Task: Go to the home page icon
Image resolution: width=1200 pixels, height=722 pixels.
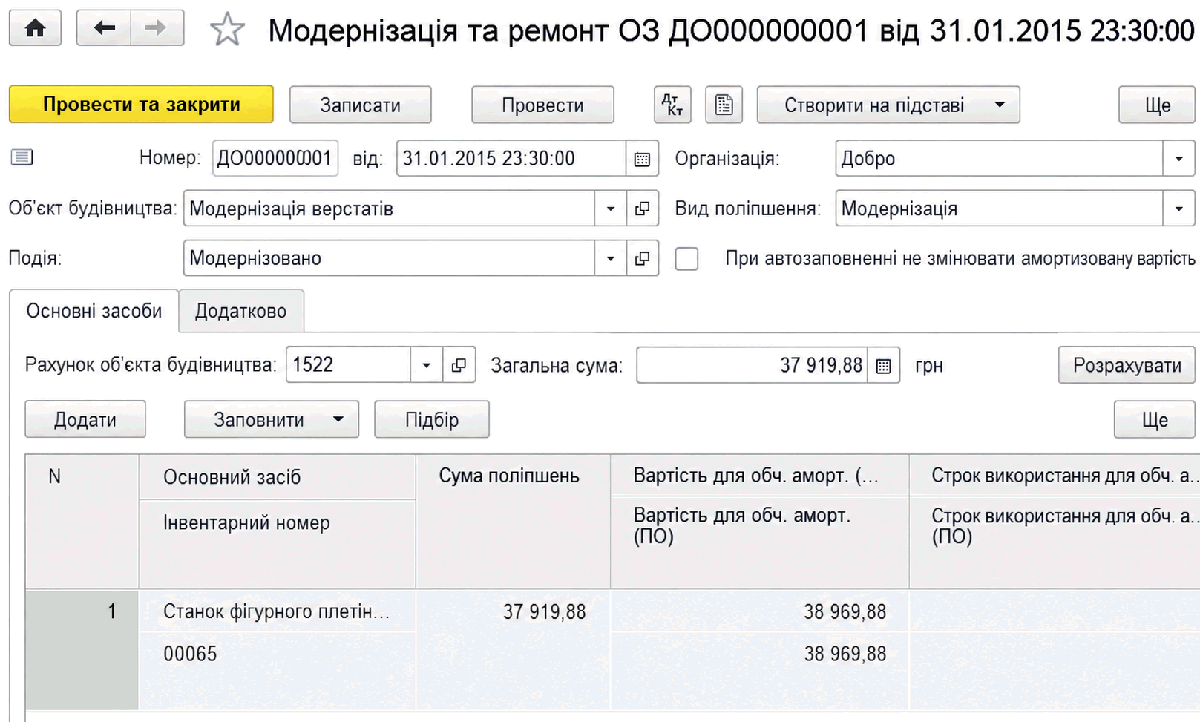Action: [x=35, y=28]
